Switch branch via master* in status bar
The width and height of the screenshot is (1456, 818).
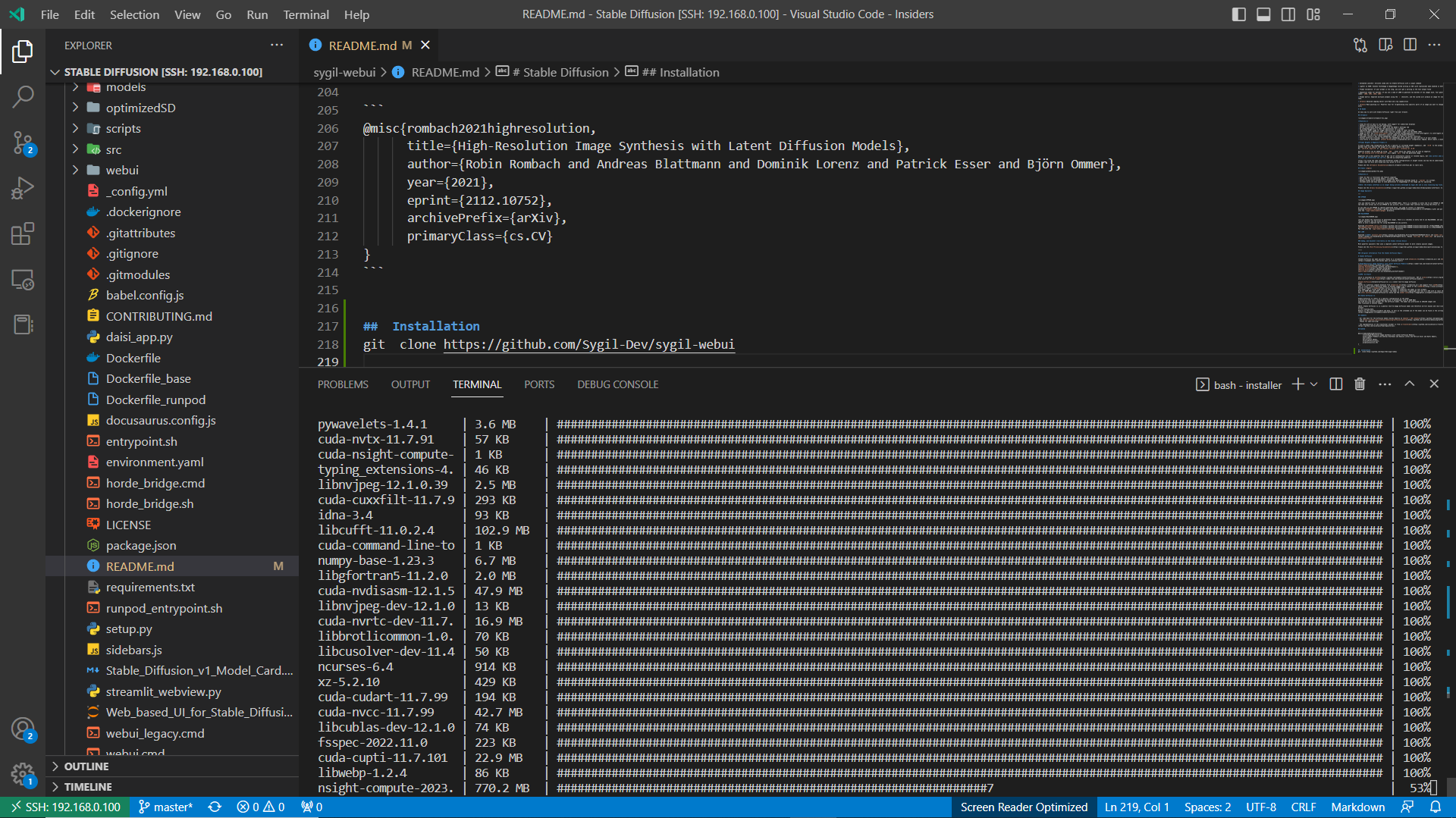click(x=165, y=807)
